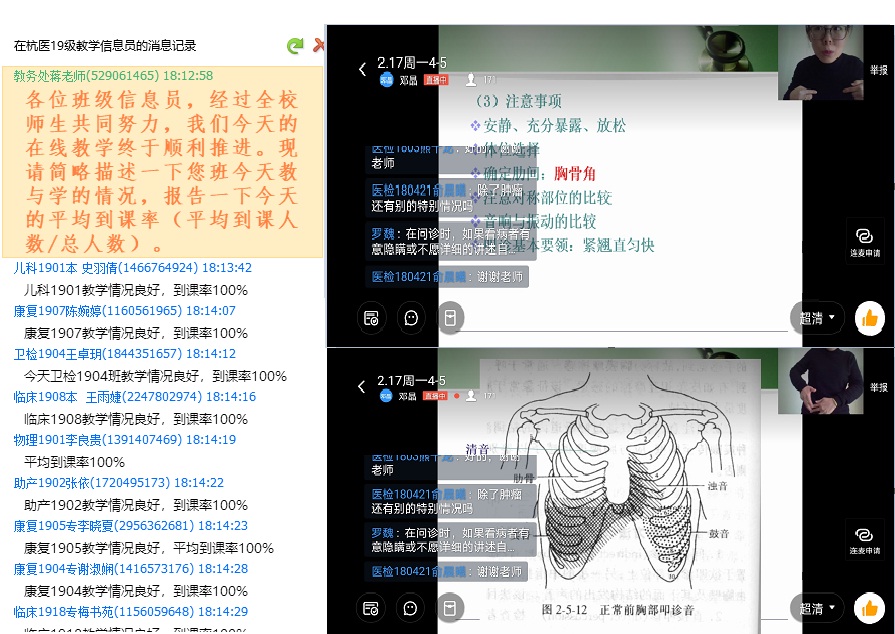Report the top stream via 举报

tap(877, 70)
